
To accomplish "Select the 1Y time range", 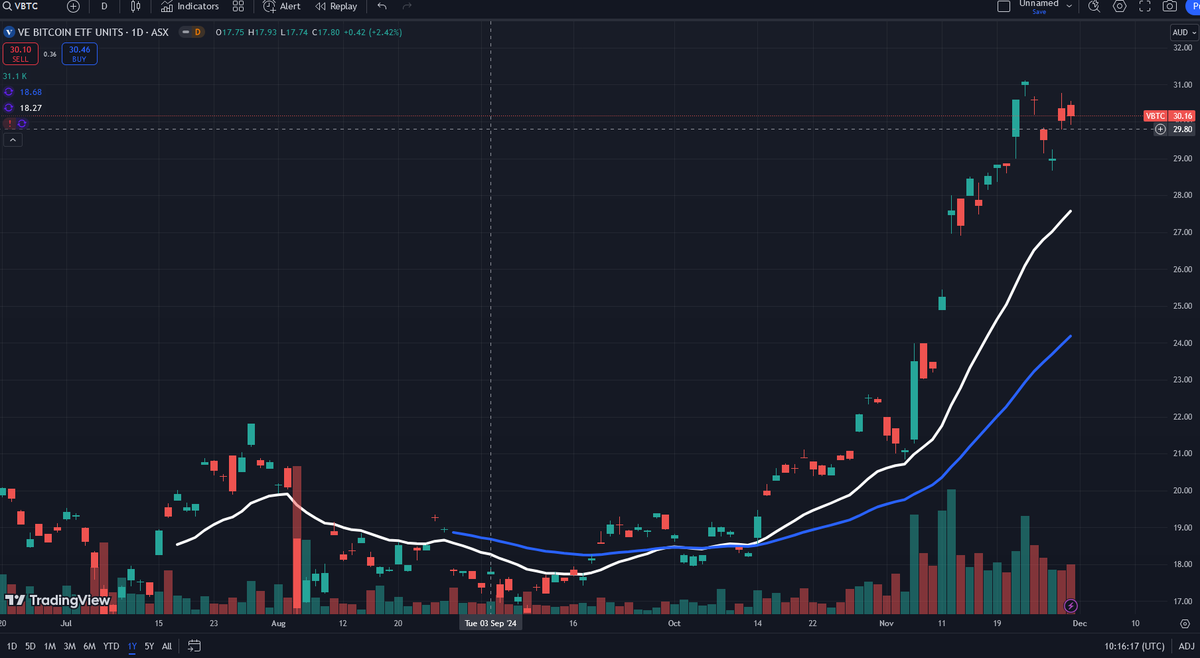I will point(132,646).
